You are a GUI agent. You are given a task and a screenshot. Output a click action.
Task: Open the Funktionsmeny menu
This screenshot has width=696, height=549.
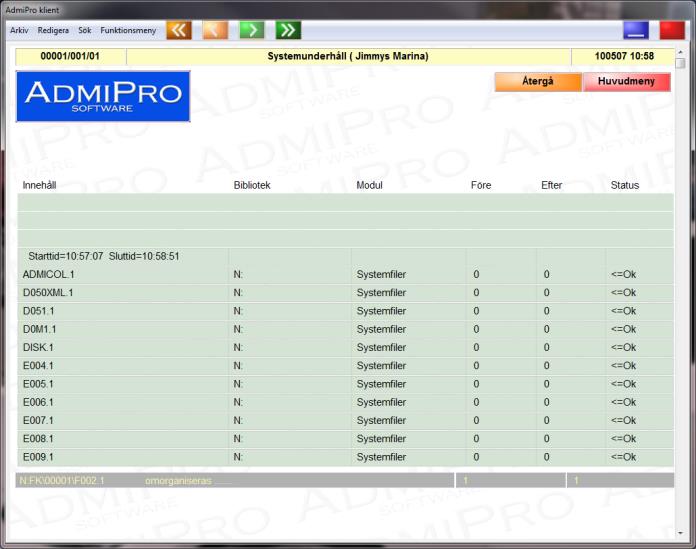(x=128, y=30)
